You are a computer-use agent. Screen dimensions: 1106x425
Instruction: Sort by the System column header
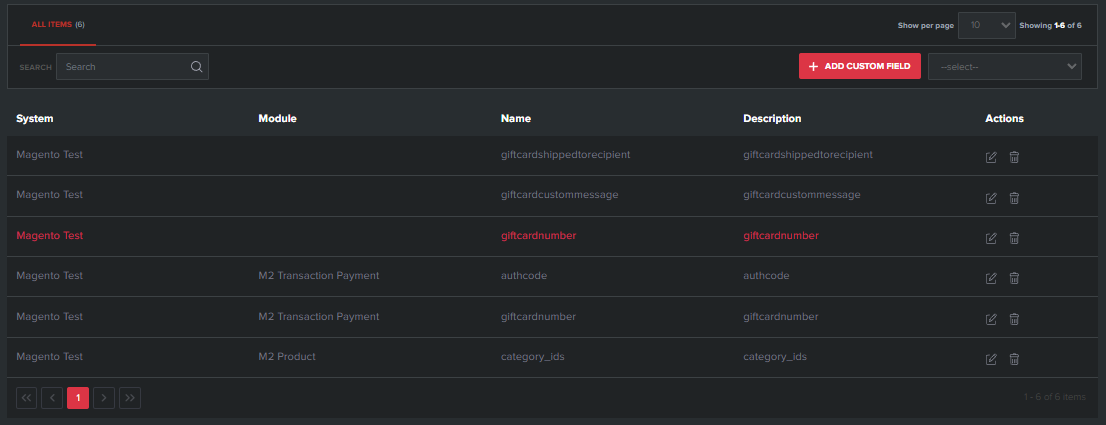coord(35,118)
